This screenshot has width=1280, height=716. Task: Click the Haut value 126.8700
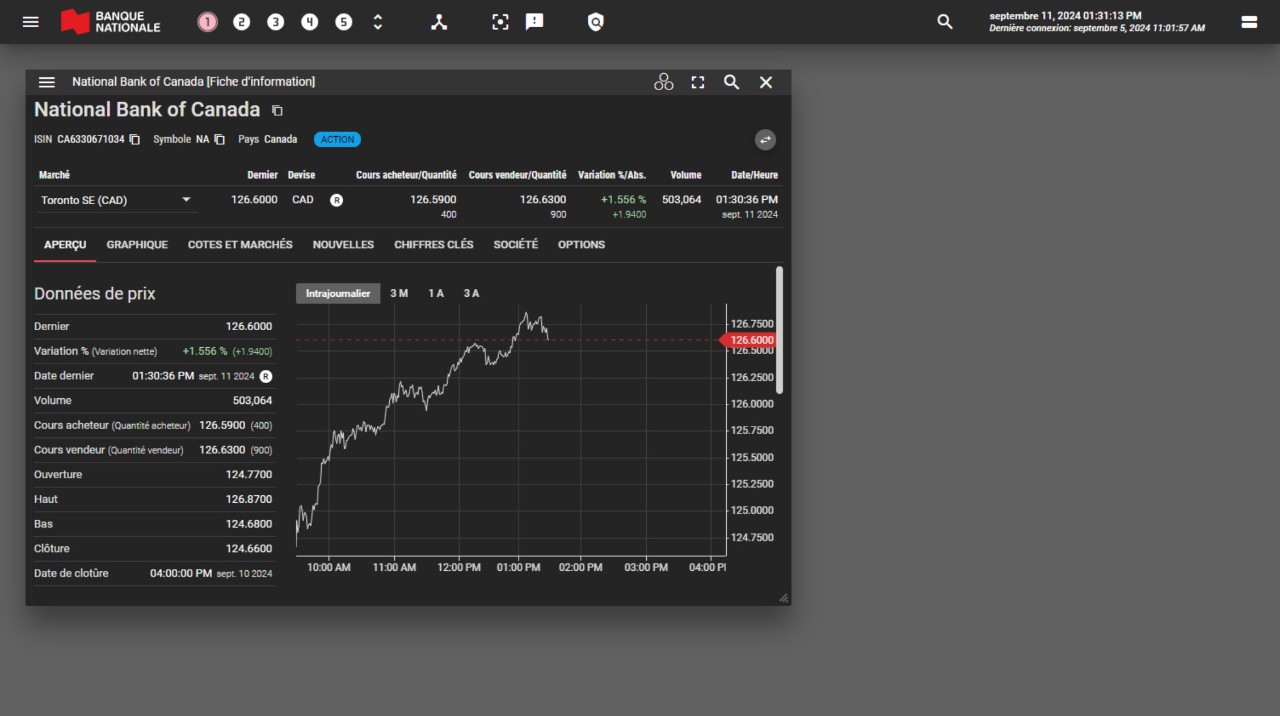249,499
